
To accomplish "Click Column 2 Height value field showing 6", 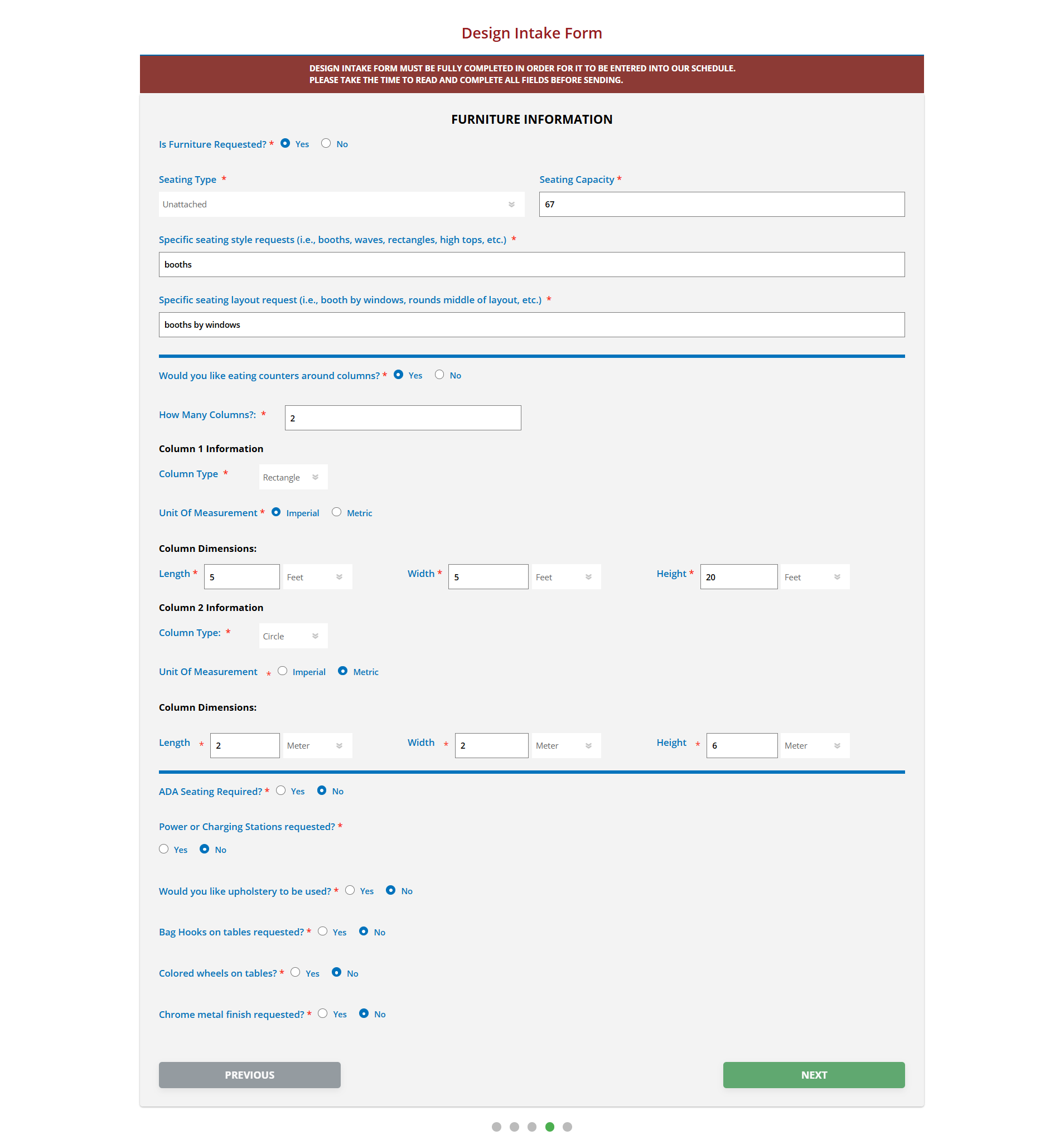I will tap(742, 745).
